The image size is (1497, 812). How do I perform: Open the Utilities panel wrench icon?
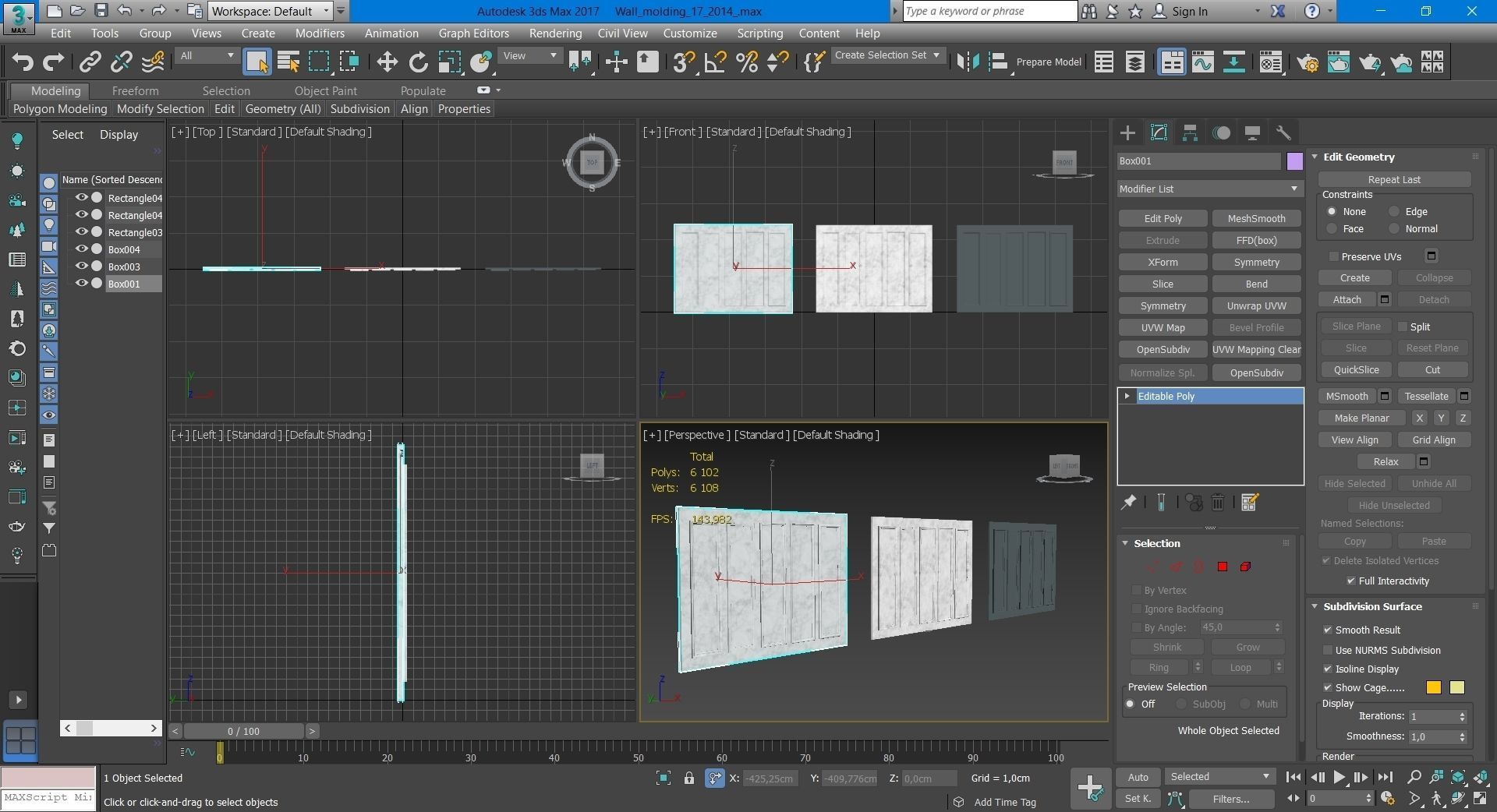pyautogui.click(x=1283, y=133)
